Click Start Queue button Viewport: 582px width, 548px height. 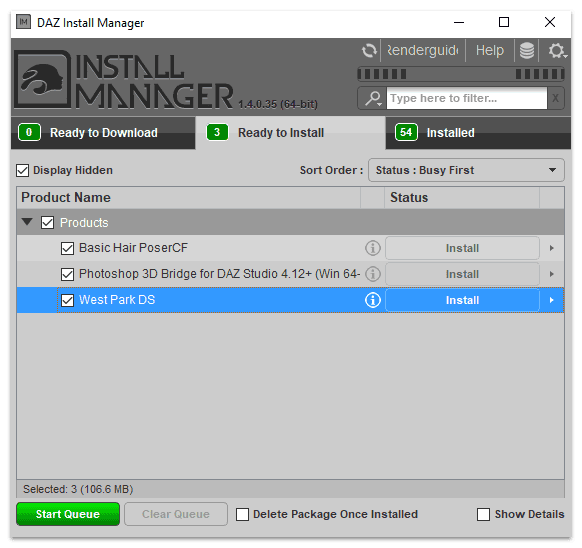point(68,514)
